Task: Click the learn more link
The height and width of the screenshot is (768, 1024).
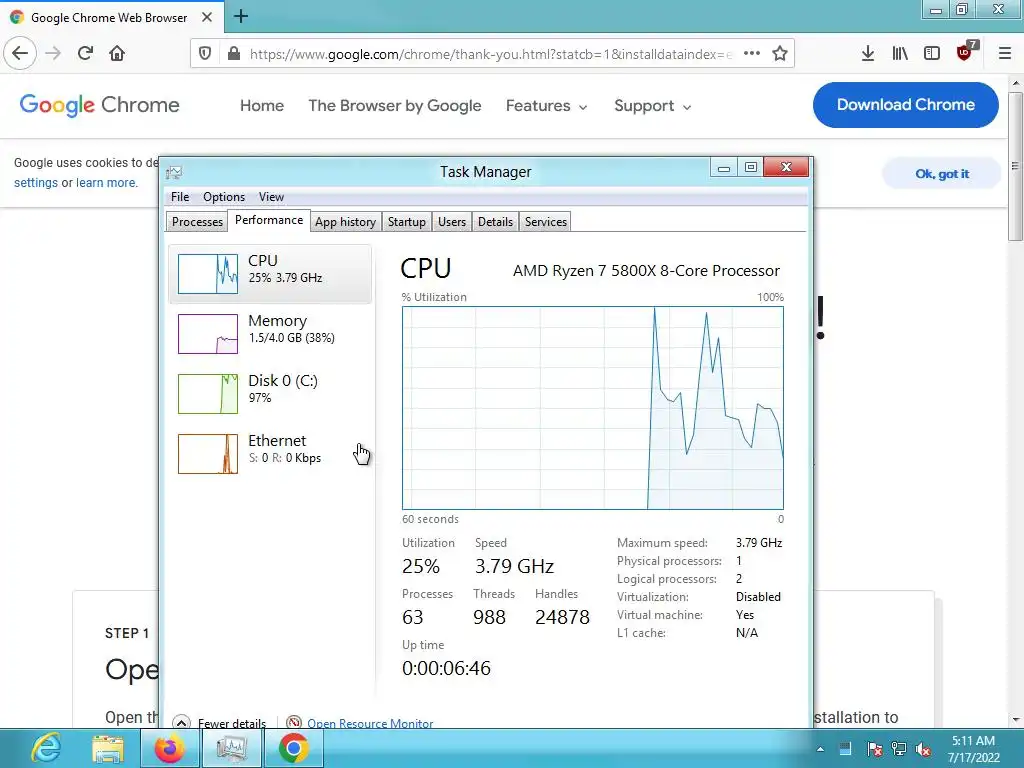Action: (x=106, y=183)
